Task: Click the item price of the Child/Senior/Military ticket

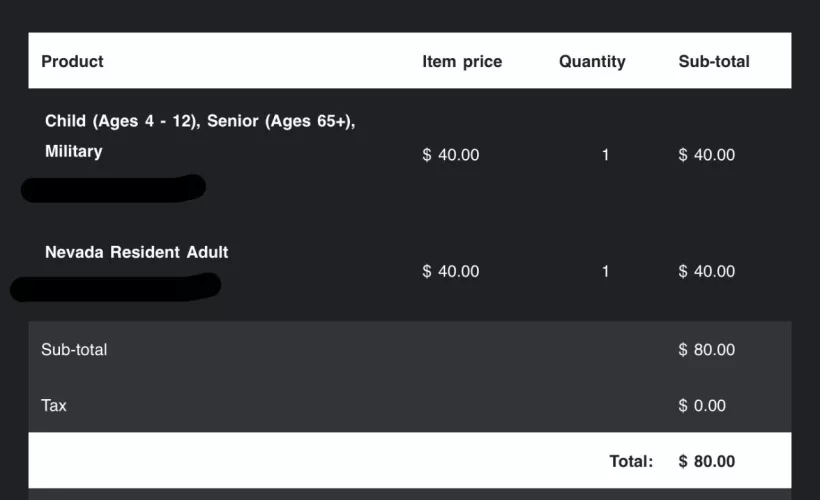Action: pyautogui.click(x=451, y=155)
